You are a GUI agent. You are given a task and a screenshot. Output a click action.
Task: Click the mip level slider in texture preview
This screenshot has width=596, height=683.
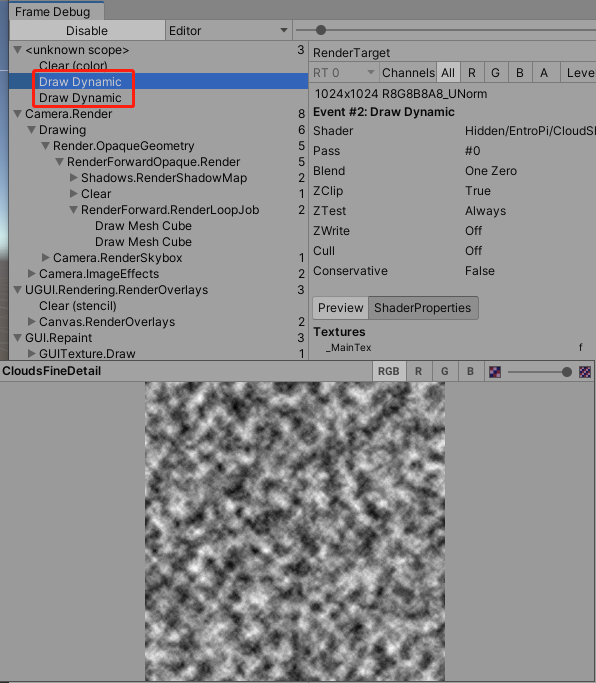coord(540,372)
